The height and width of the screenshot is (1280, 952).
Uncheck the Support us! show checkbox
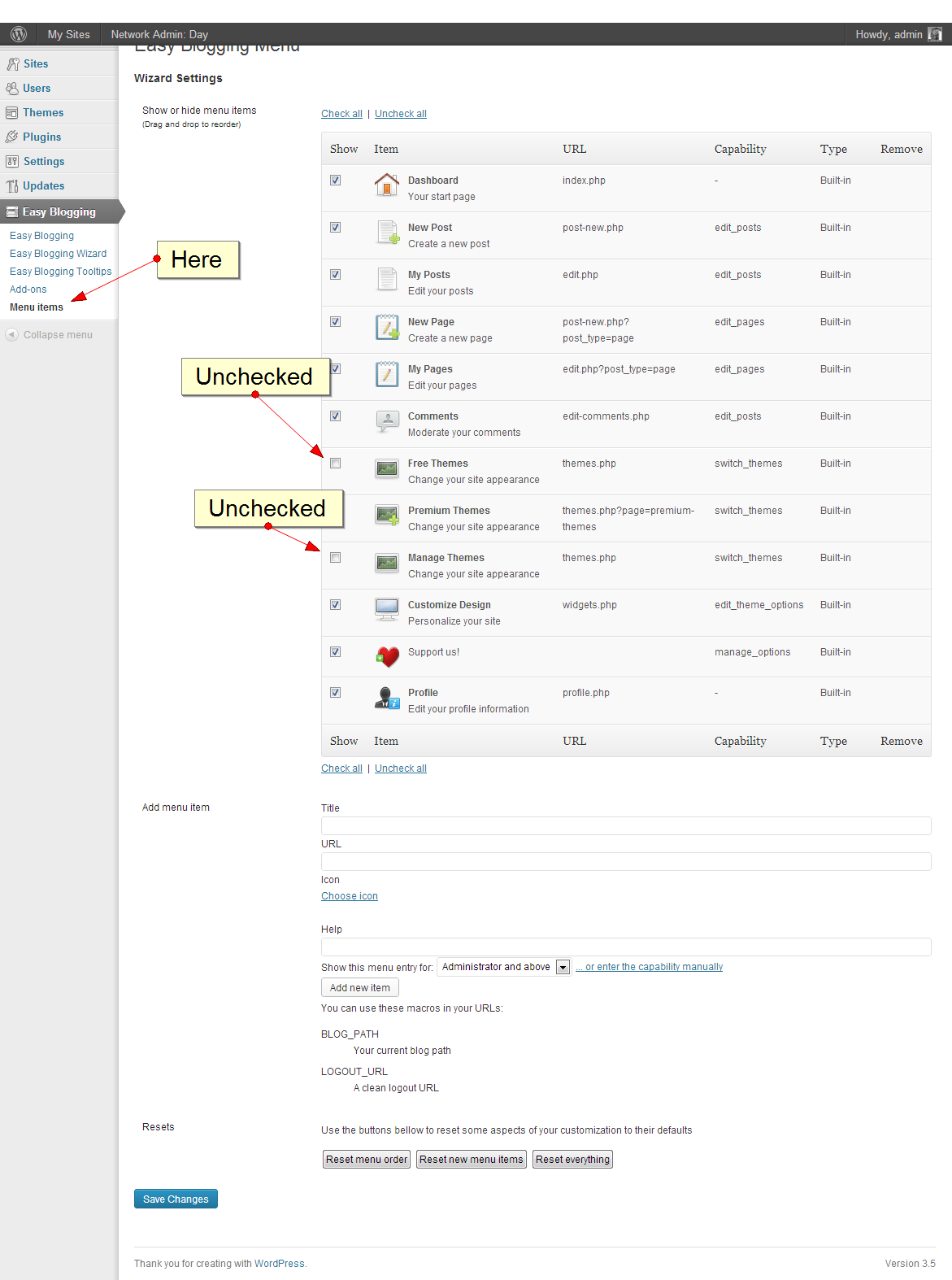tap(335, 652)
